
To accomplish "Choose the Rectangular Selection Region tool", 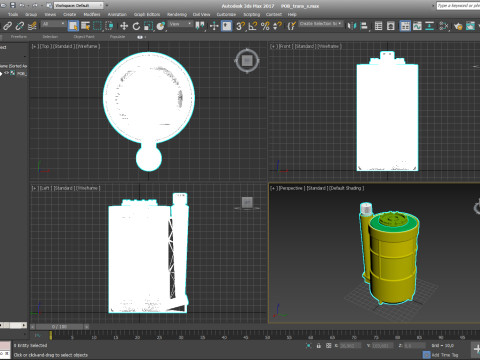I will (x=97, y=26).
